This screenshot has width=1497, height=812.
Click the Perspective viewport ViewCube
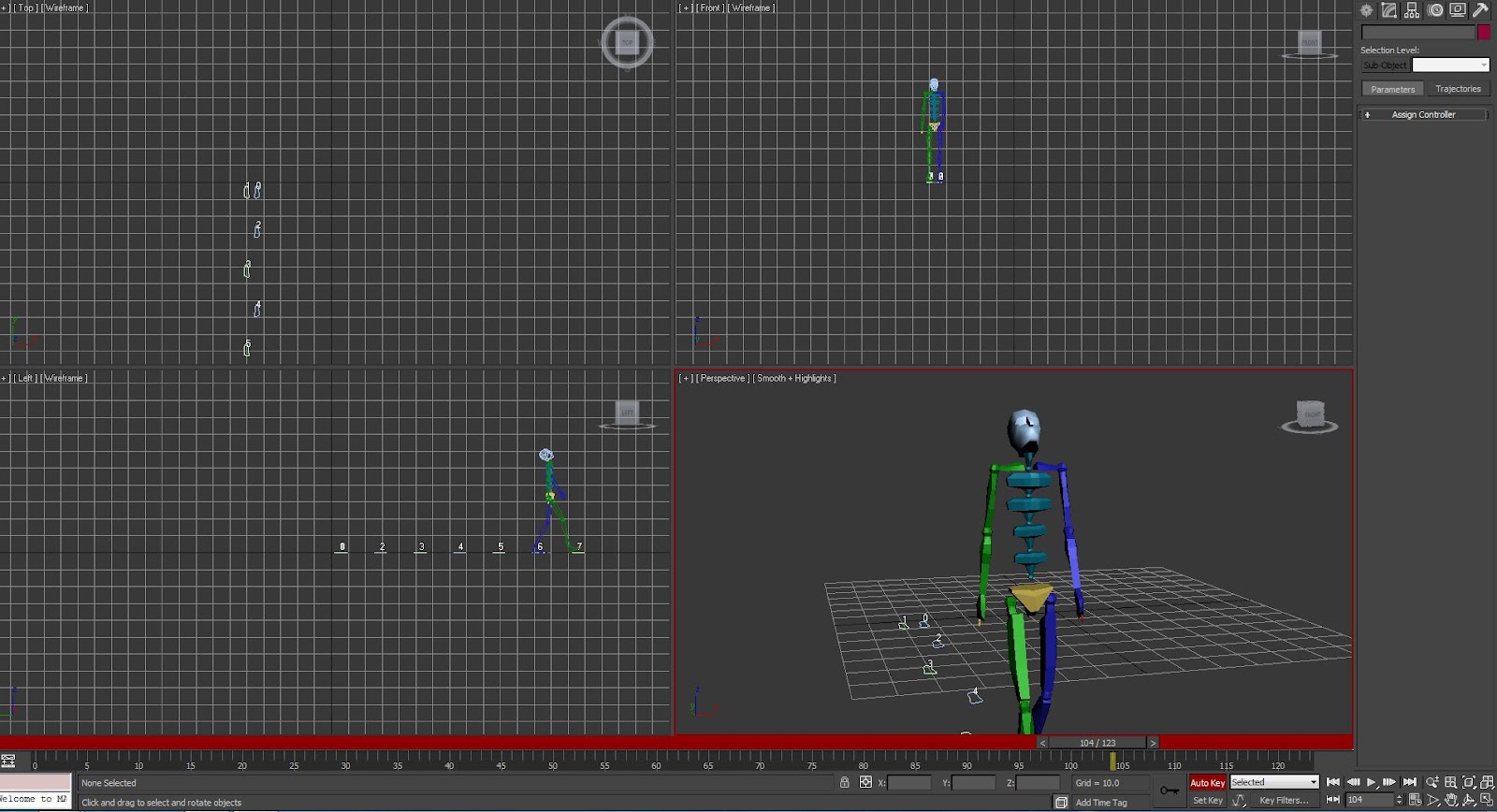tap(1310, 414)
